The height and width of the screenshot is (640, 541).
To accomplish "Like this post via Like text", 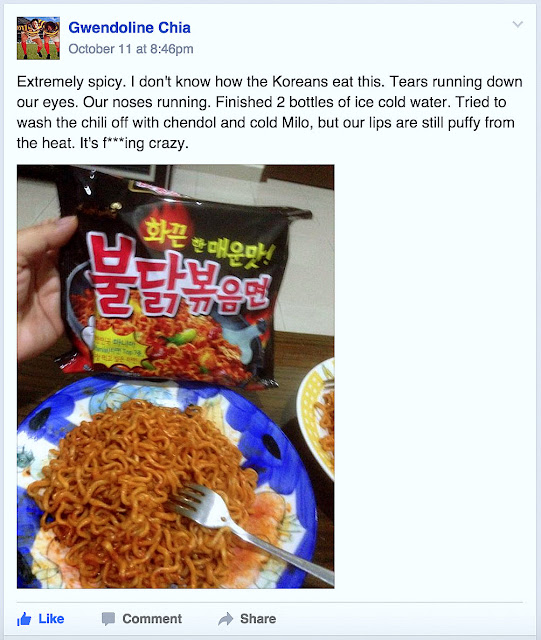I will (51, 619).
